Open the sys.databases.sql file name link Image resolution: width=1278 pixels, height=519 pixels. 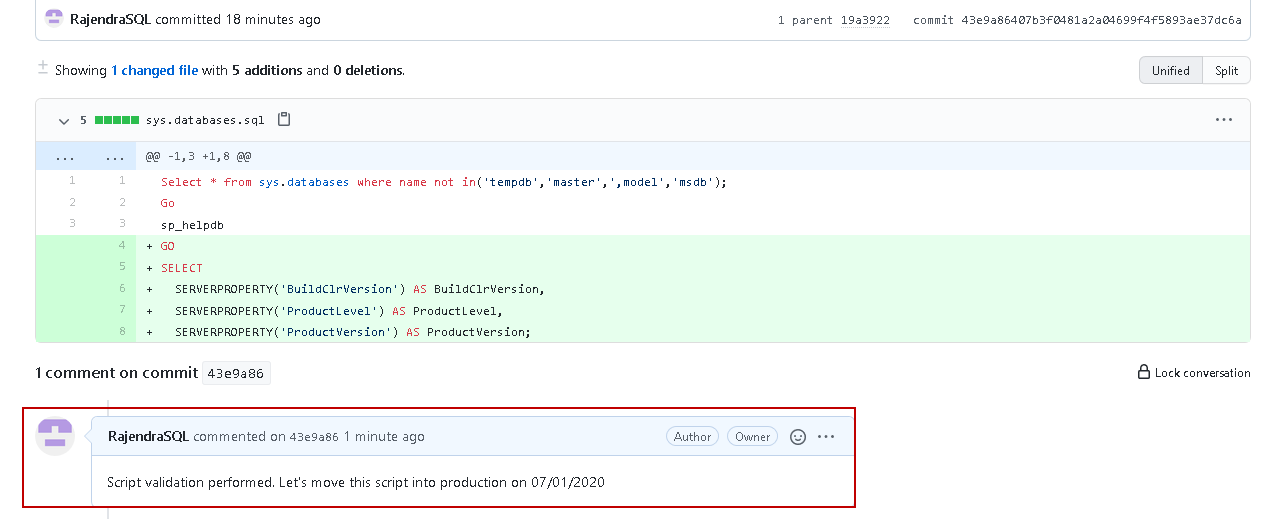coord(205,120)
